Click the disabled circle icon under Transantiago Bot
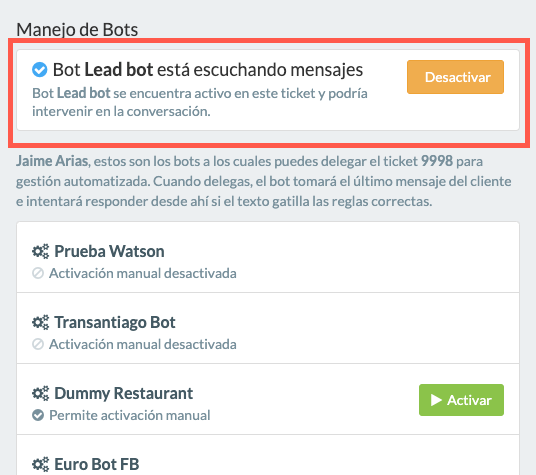 click(38, 344)
